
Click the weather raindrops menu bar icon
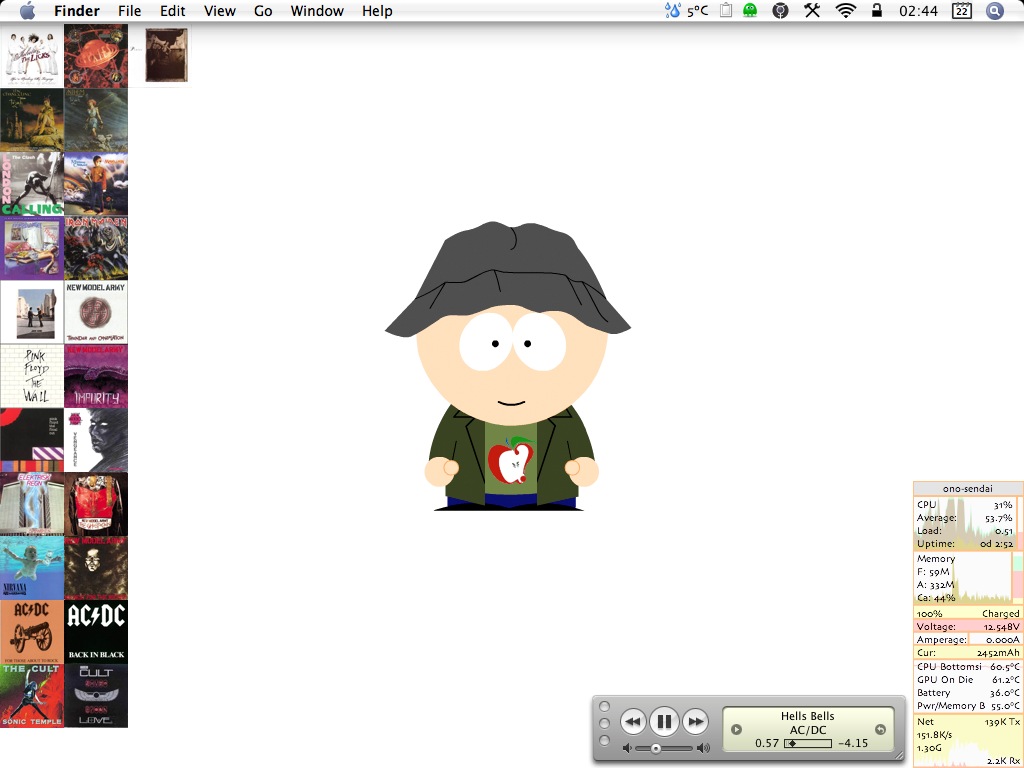click(x=673, y=10)
